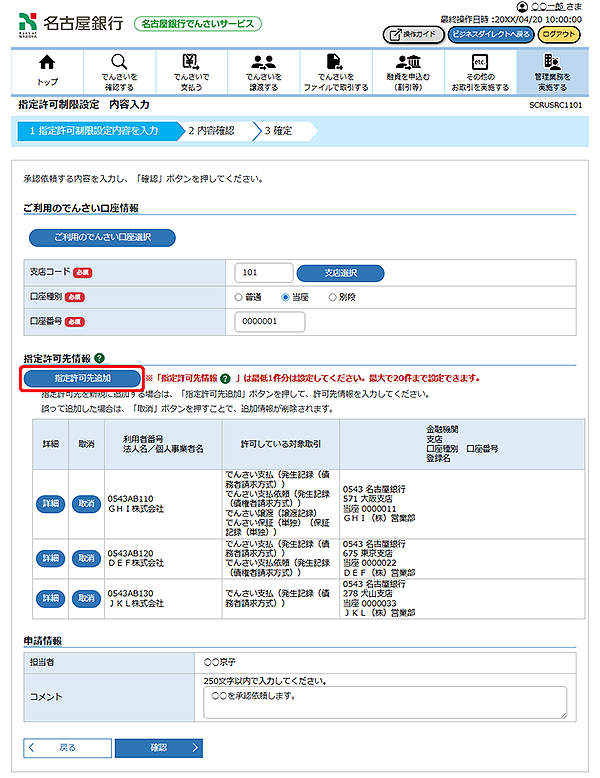Viewport: 600px width, 778px height.
Task: Select the 普通 account type radio
Action: pos(239,297)
